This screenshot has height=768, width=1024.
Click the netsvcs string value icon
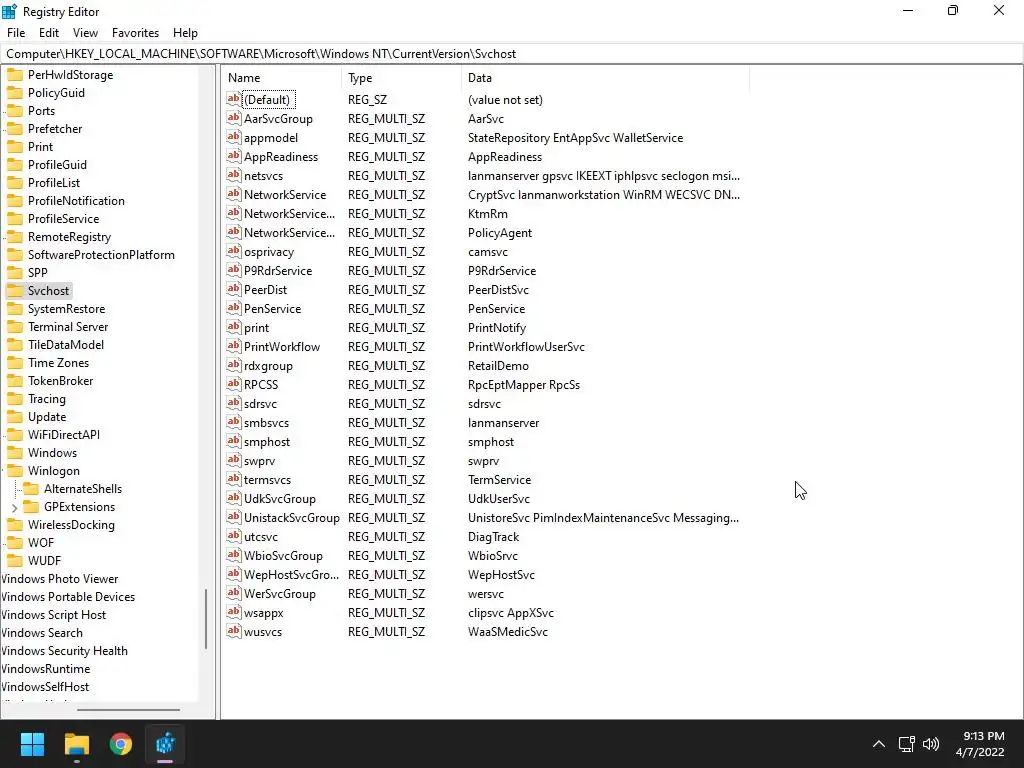pos(234,175)
